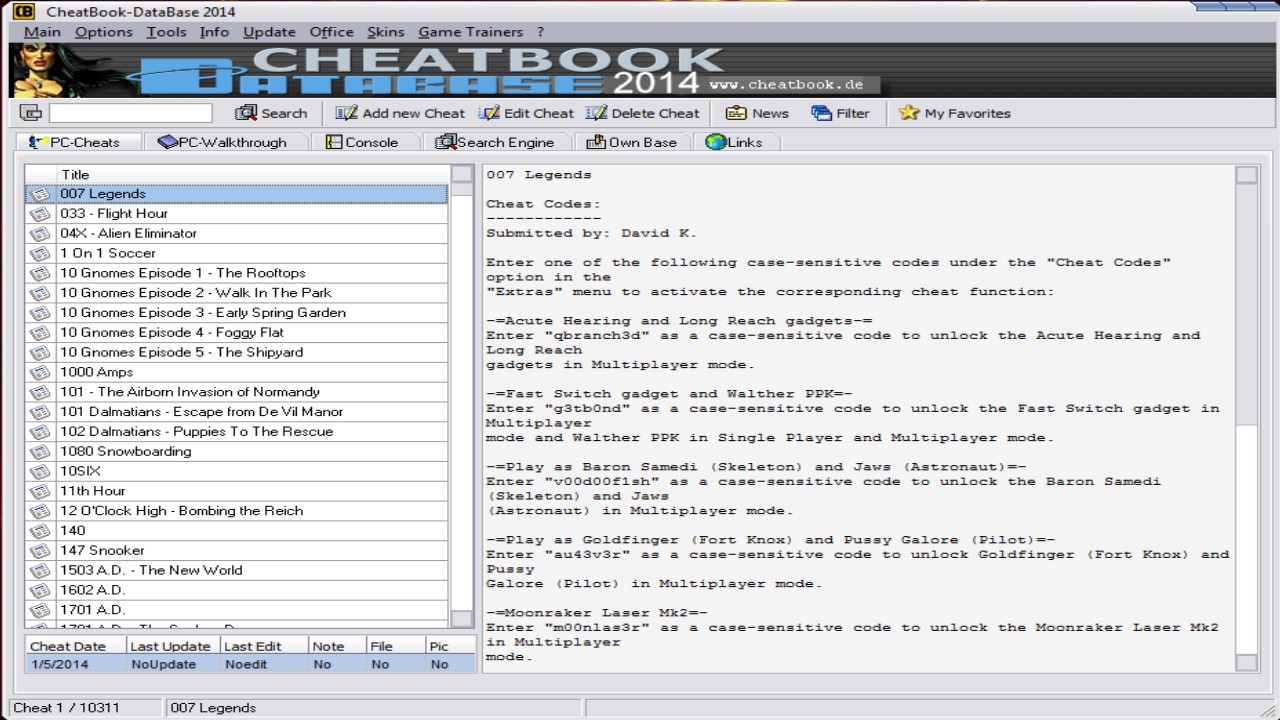Click the icon left of search box
The image size is (1280, 720).
[x=30, y=113]
